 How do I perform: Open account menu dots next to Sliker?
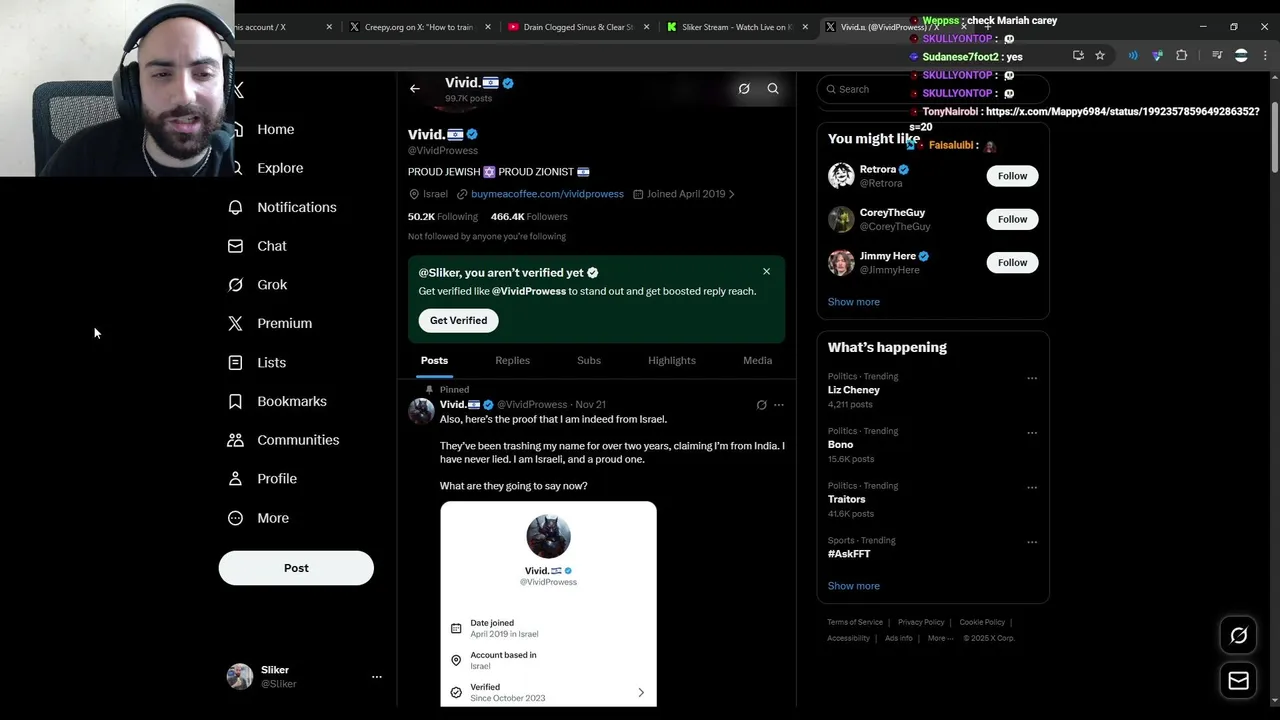click(377, 677)
